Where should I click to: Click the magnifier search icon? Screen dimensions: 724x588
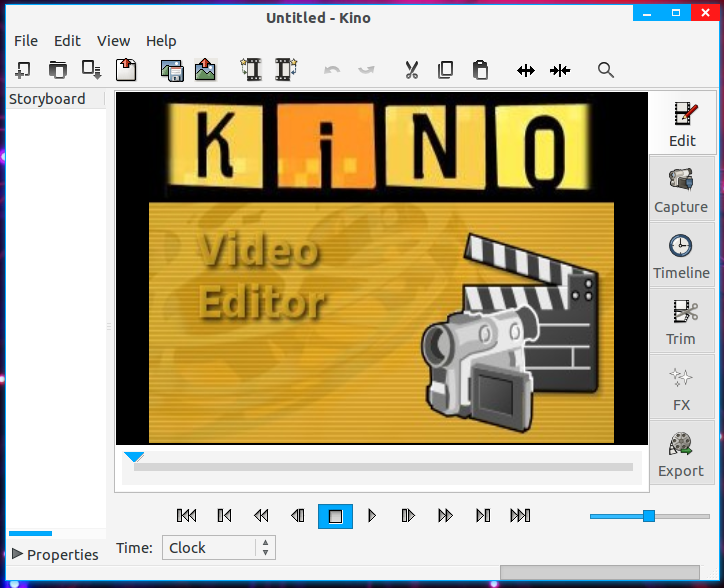pos(606,70)
